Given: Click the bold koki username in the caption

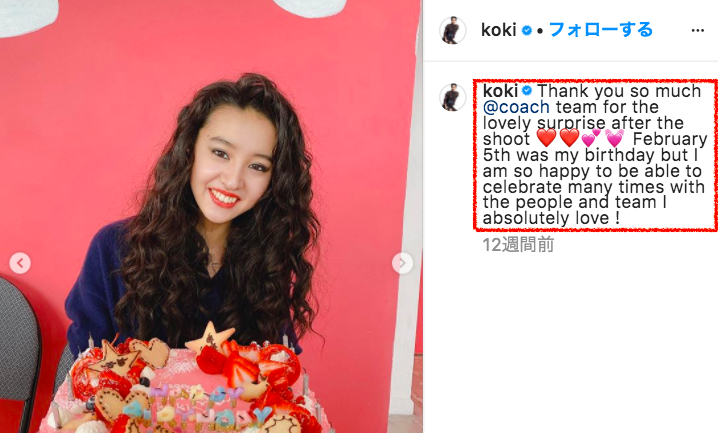Looking at the screenshot, I should (x=500, y=91).
